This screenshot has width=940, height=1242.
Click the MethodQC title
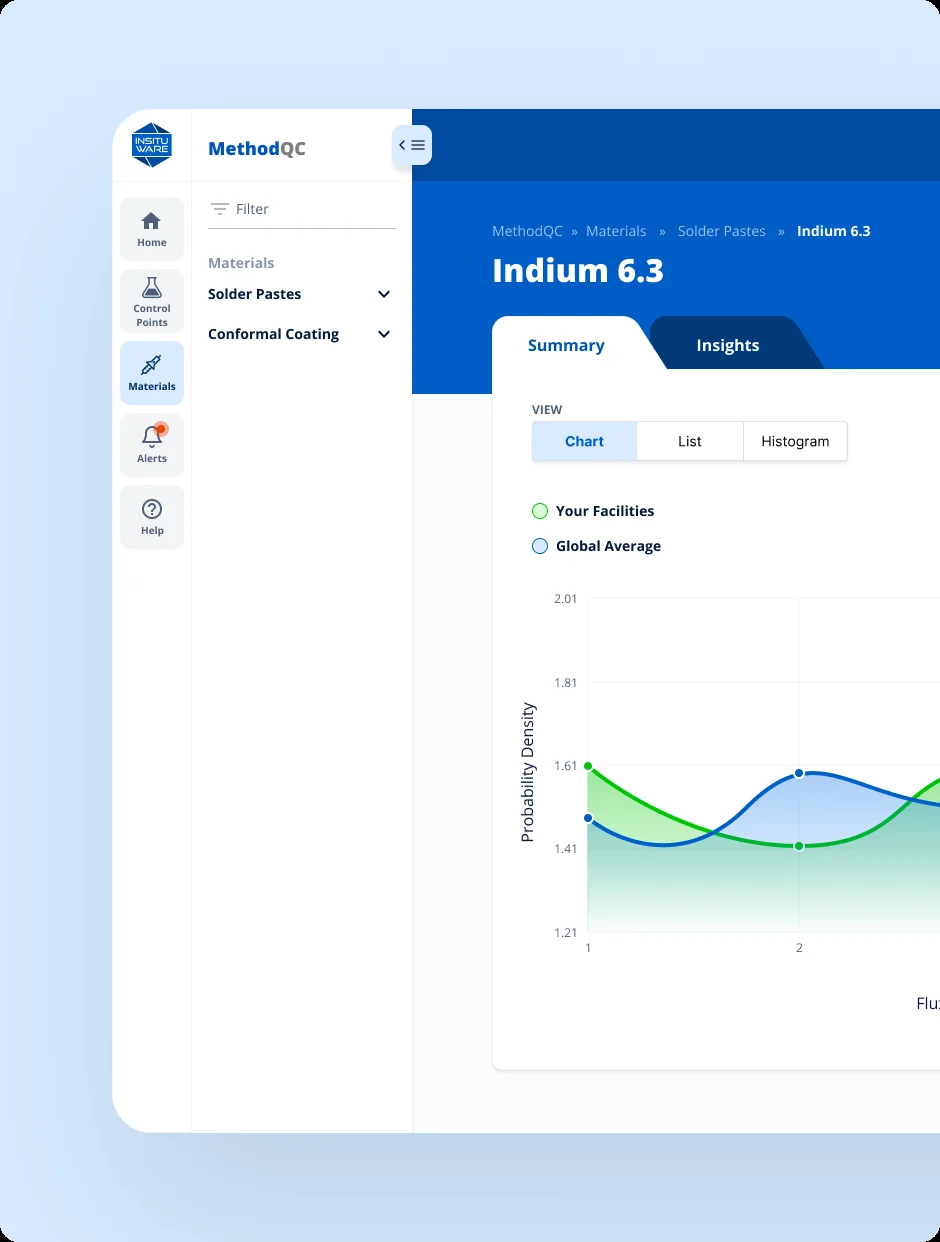point(257,149)
